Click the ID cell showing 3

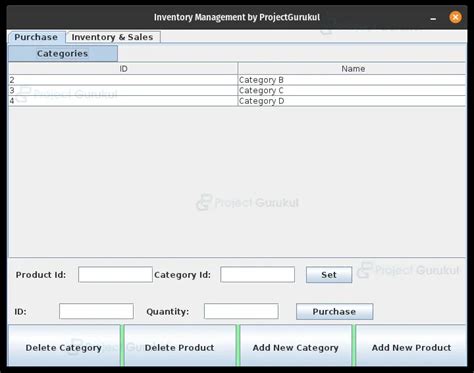pyautogui.click(x=123, y=91)
